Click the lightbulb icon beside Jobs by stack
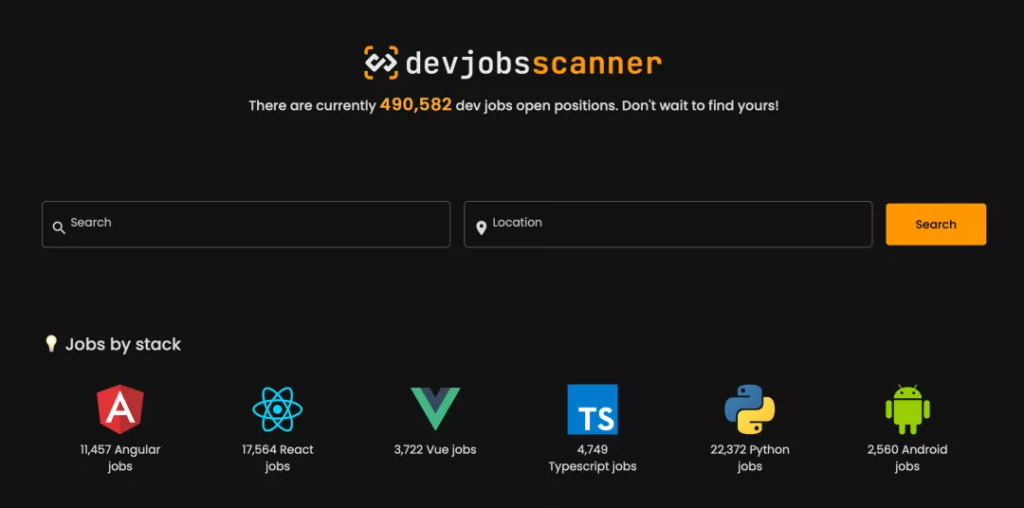Image resolution: width=1024 pixels, height=508 pixels. pos(51,343)
